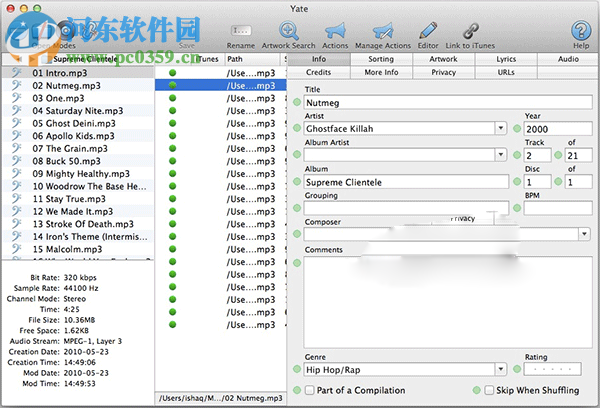This screenshot has height=408, width=600.
Task: Select 07 The Grain.mp3 in file list
Action: pos(78,149)
